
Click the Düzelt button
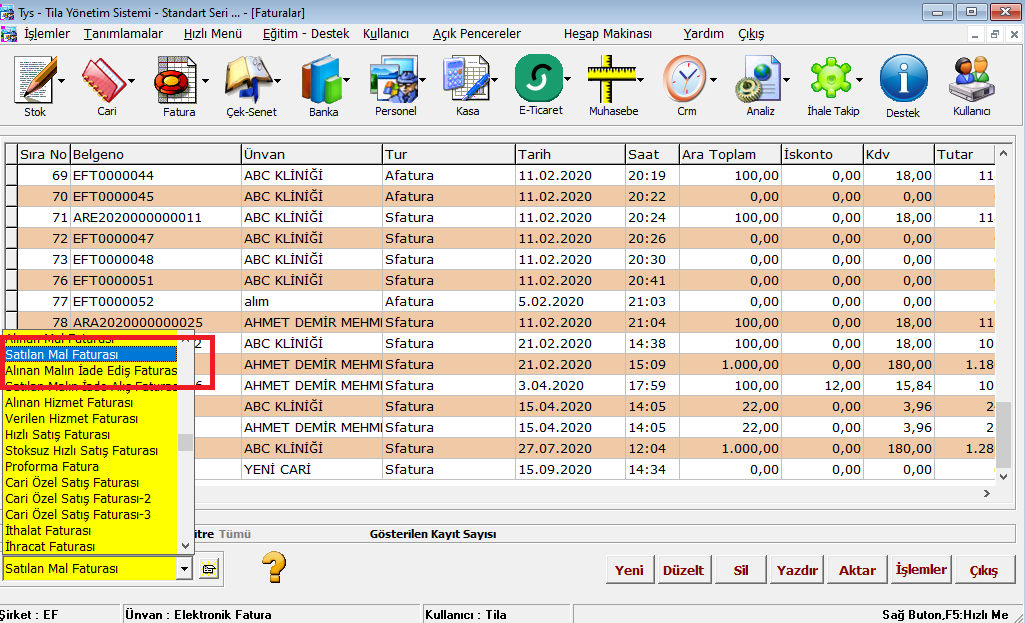click(x=683, y=570)
